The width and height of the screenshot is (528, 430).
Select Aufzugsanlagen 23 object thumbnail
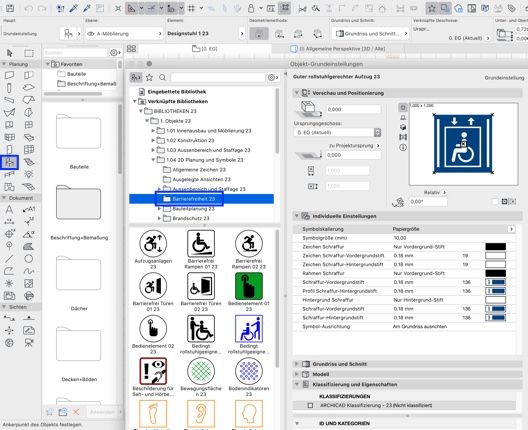coord(153,244)
